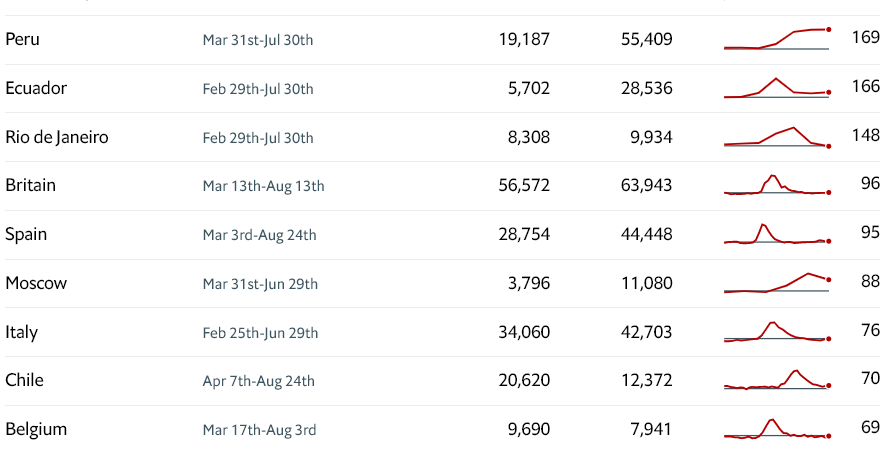
Task: Click Chile's percentage value 70
Action: click(x=870, y=378)
